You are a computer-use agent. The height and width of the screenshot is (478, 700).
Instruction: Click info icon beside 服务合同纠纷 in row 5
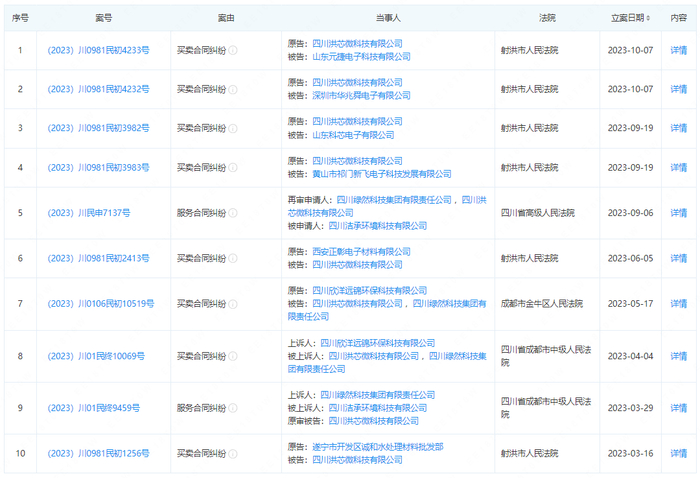(233, 213)
